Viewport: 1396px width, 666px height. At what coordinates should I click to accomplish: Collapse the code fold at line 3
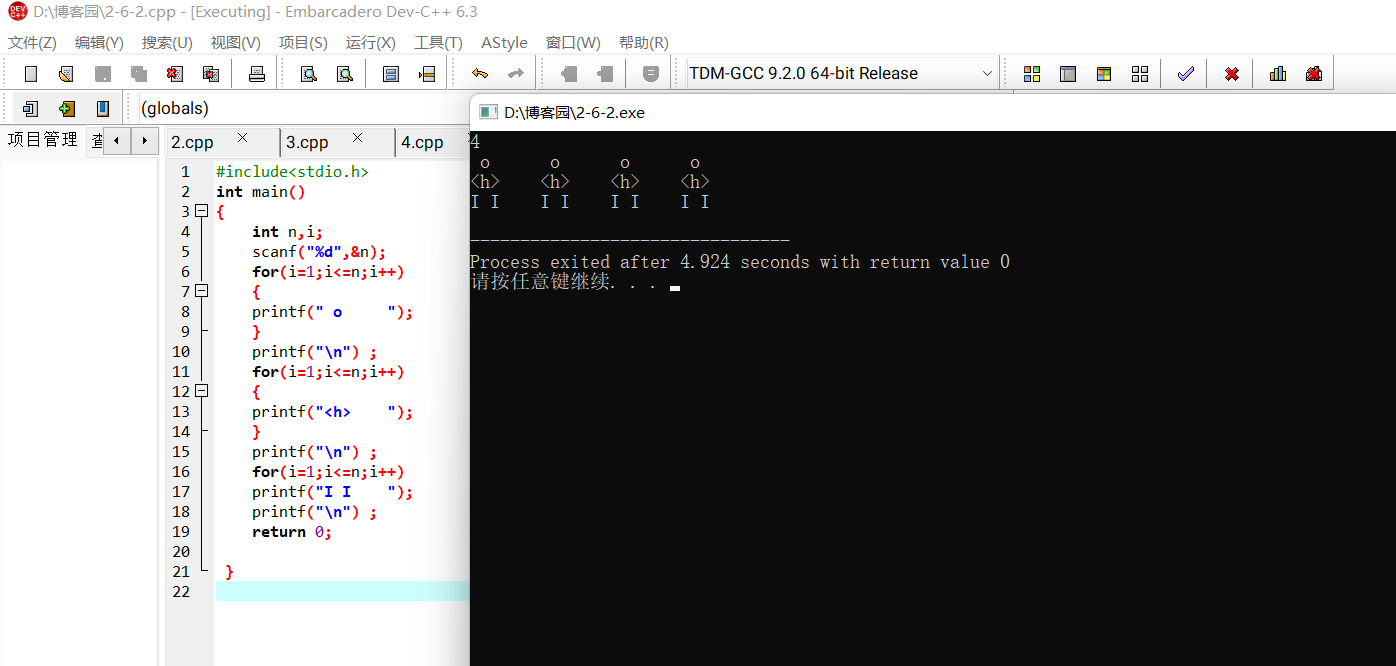click(201, 212)
